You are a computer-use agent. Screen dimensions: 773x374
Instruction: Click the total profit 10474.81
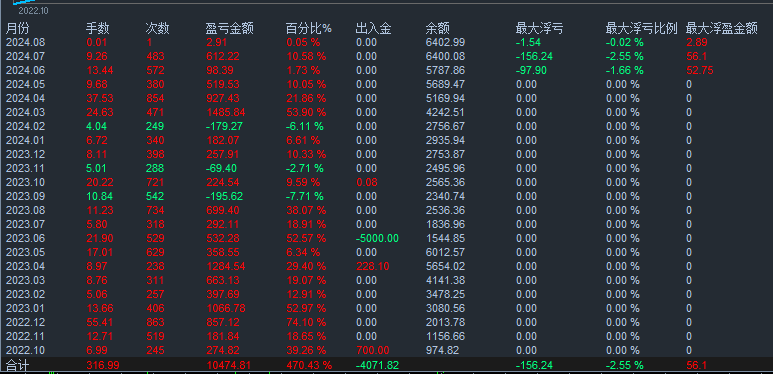point(230,366)
